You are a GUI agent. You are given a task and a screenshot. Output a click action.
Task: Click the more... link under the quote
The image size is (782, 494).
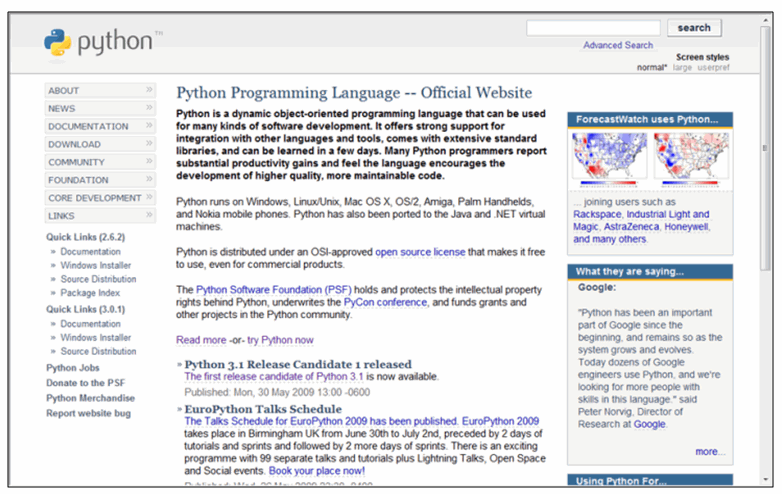(x=710, y=452)
